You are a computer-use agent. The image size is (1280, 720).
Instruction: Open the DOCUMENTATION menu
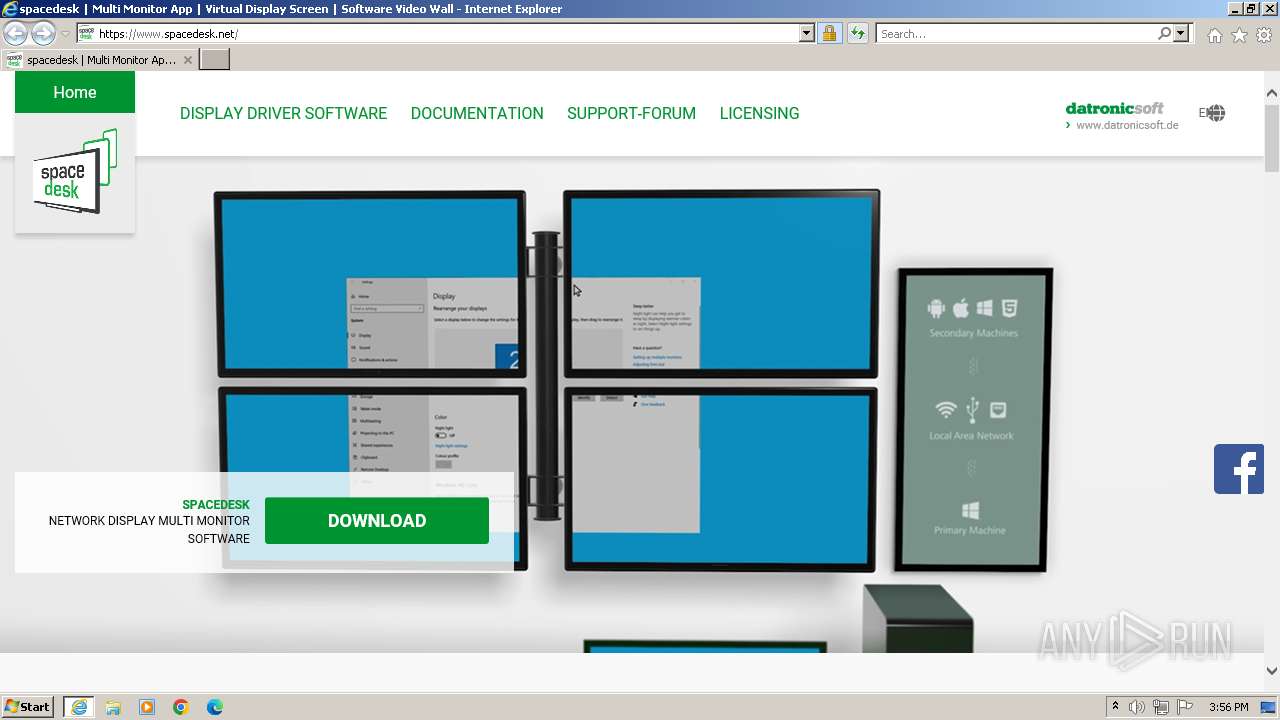click(x=477, y=113)
